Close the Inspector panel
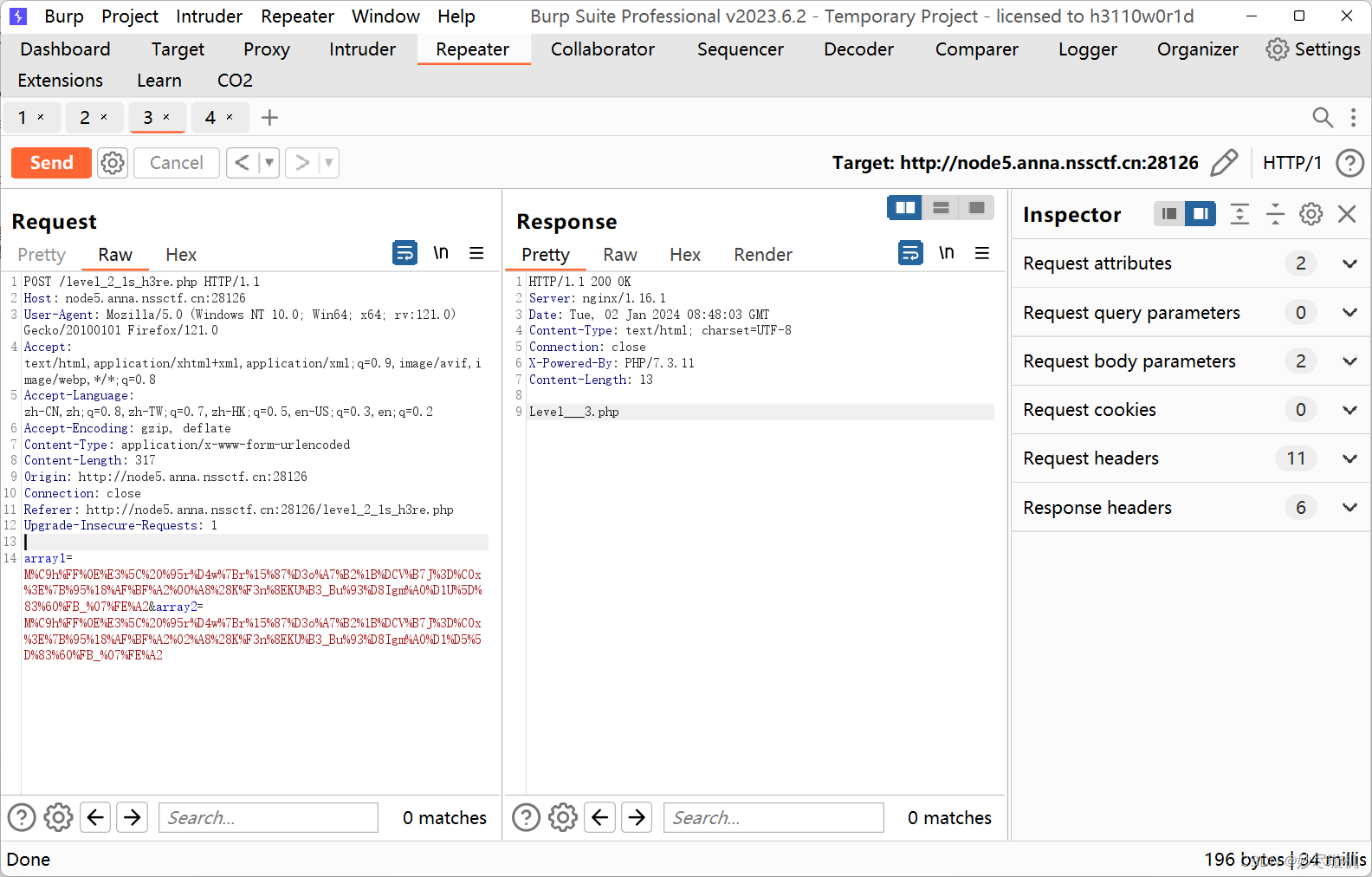Image resolution: width=1372 pixels, height=877 pixels. (x=1347, y=214)
